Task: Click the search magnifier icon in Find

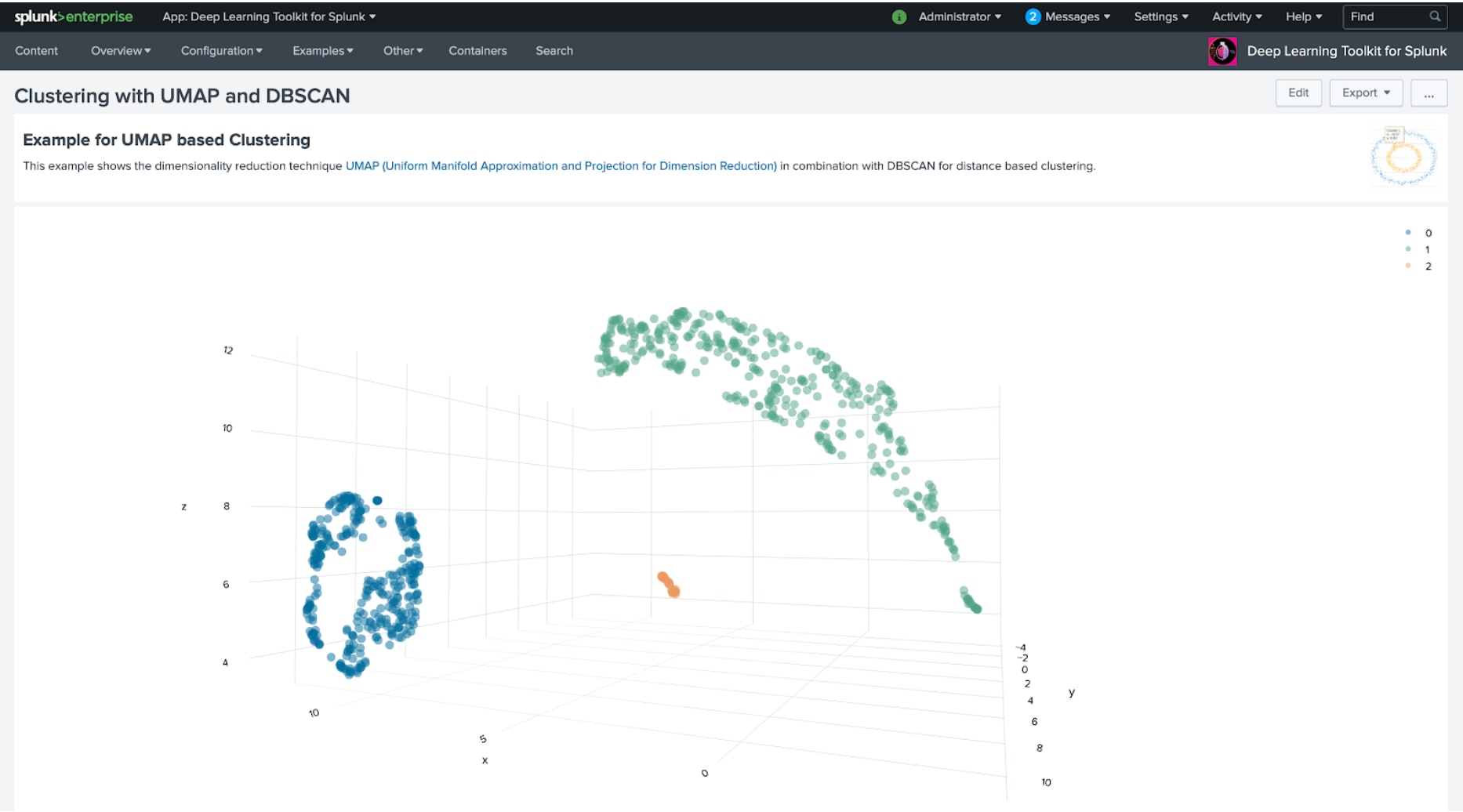Action: coord(1435,16)
